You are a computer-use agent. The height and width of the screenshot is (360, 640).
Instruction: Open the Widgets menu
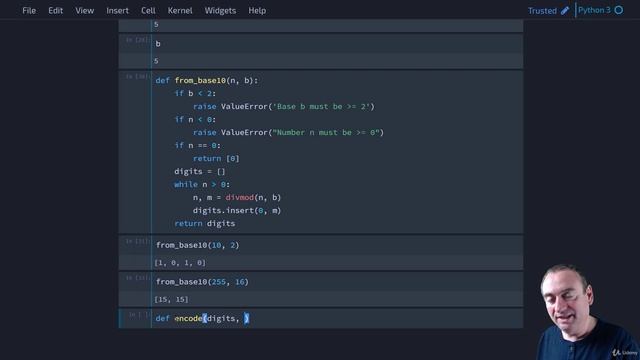pyautogui.click(x=220, y=11)
